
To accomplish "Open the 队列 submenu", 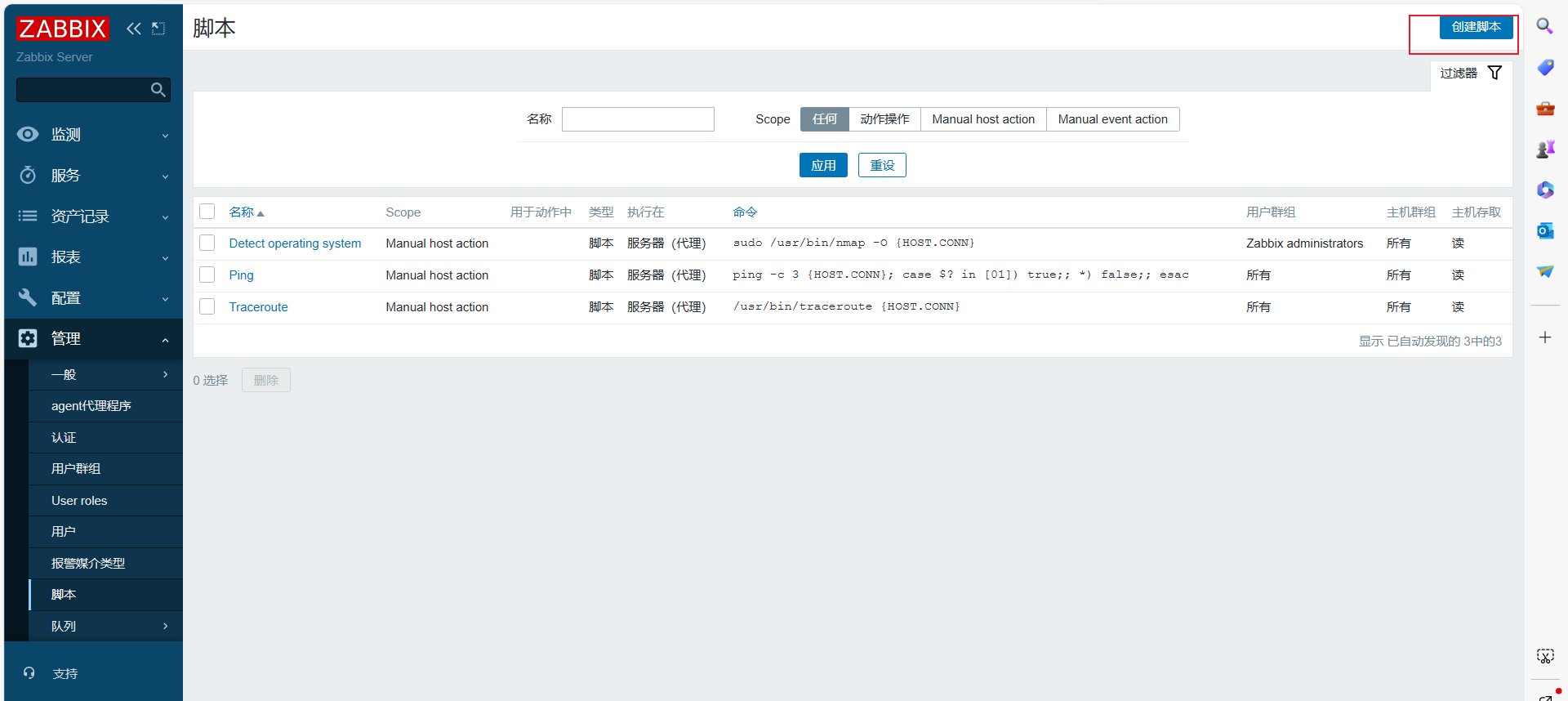I will (105, 627).
